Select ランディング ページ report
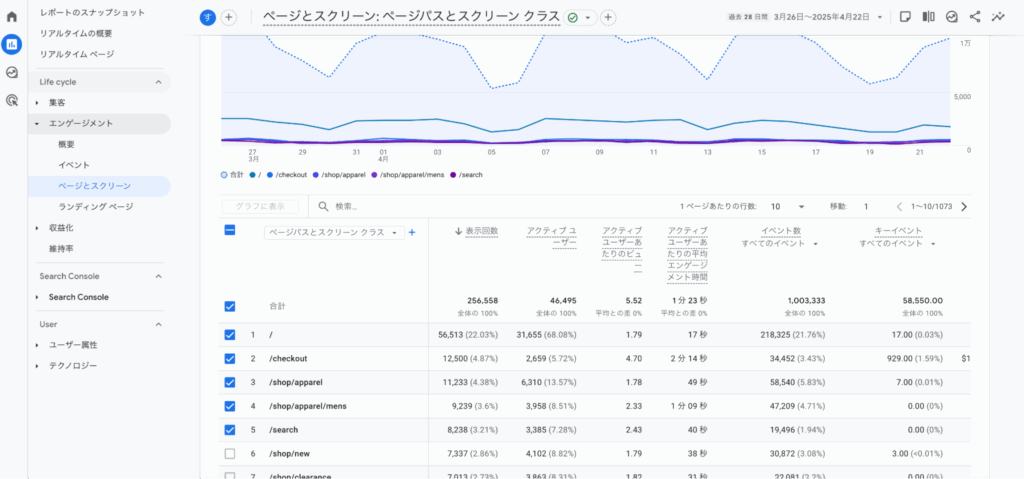Image resolution: width=1024 pixels, height=479 pixels. click(95, 206)
